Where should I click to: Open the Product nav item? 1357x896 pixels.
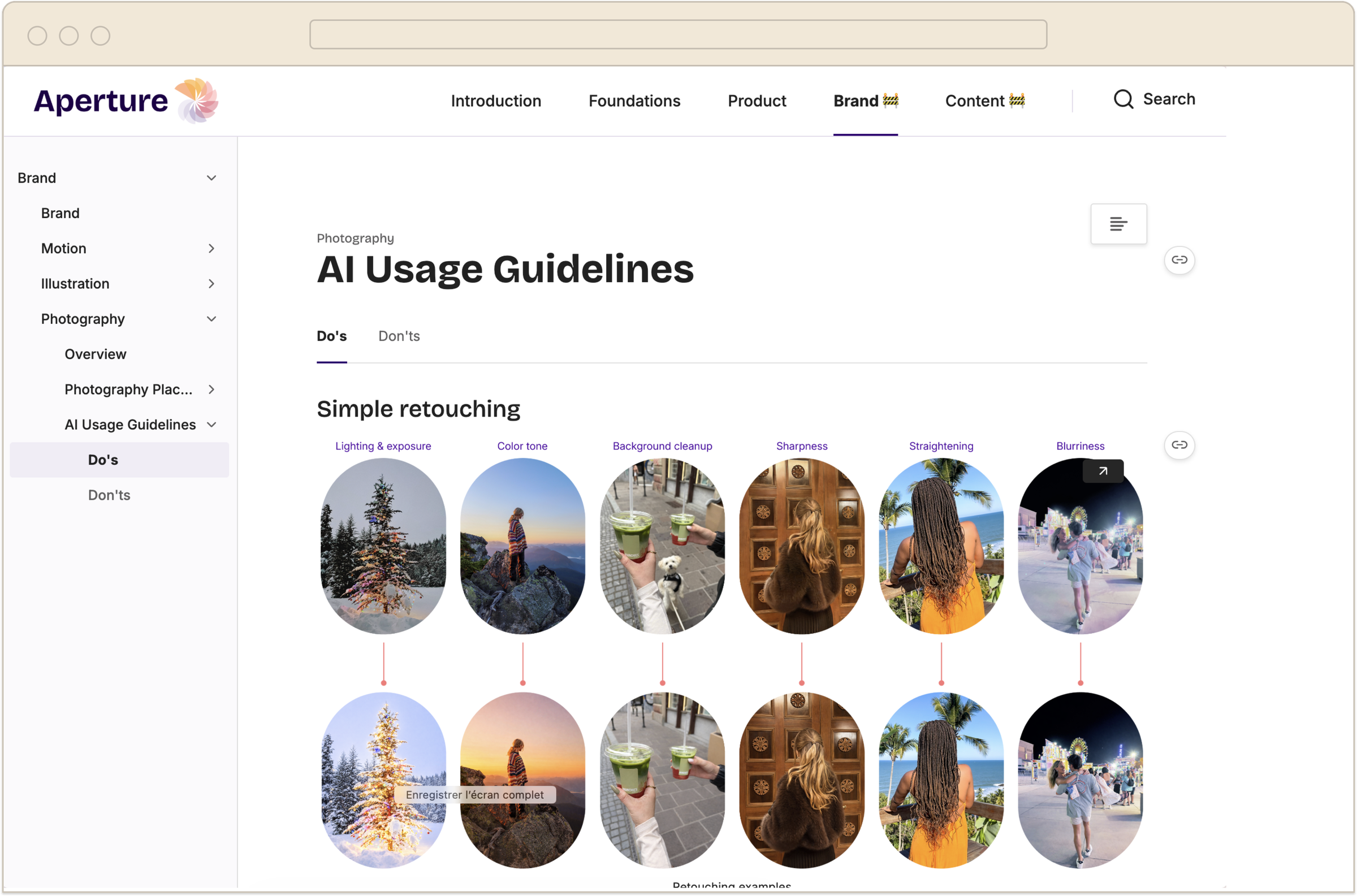click(757, 101)
